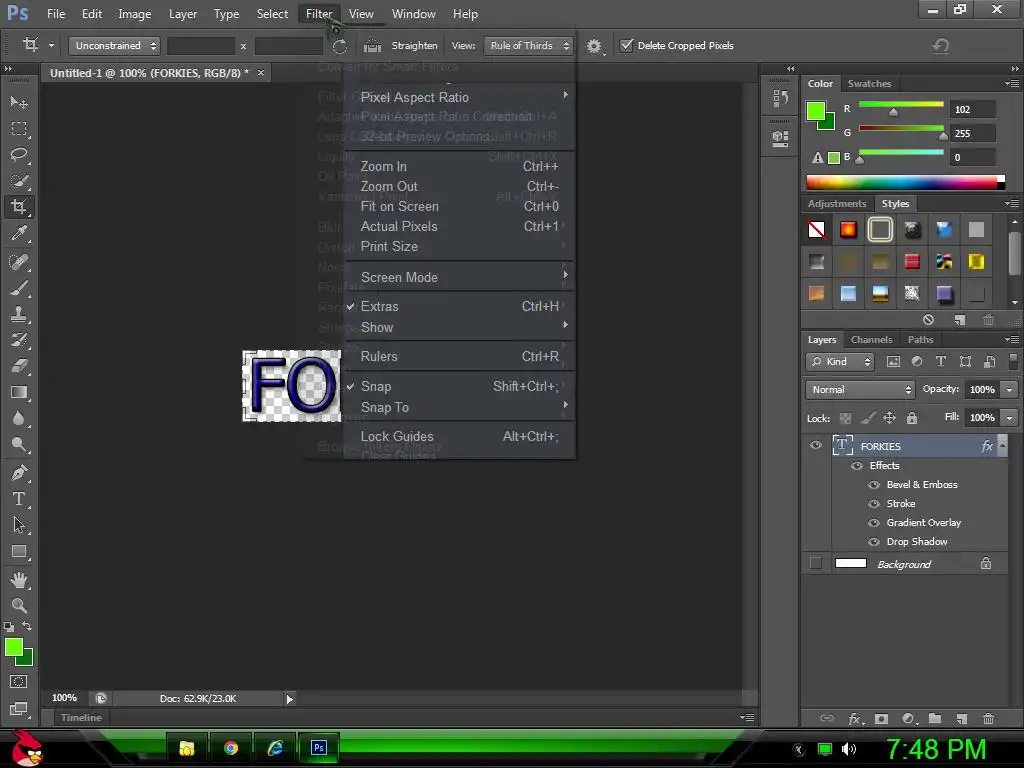Click the Straighten level icon

tap(372, 46)
